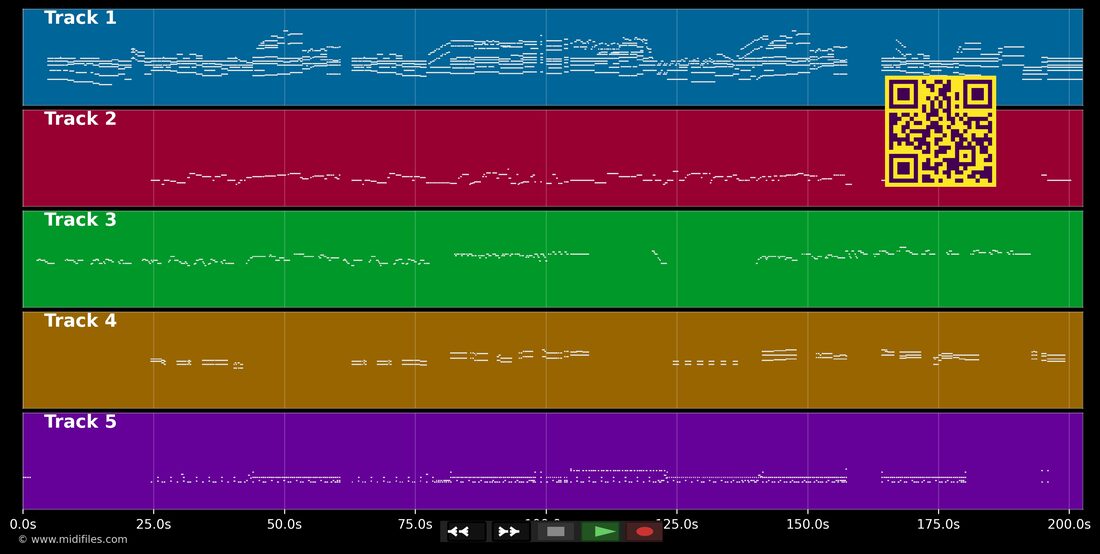This screenshot has height=554, width=1100.
Task: Click the 50.0s mark on time axis
Action: [x=284, y=525]
